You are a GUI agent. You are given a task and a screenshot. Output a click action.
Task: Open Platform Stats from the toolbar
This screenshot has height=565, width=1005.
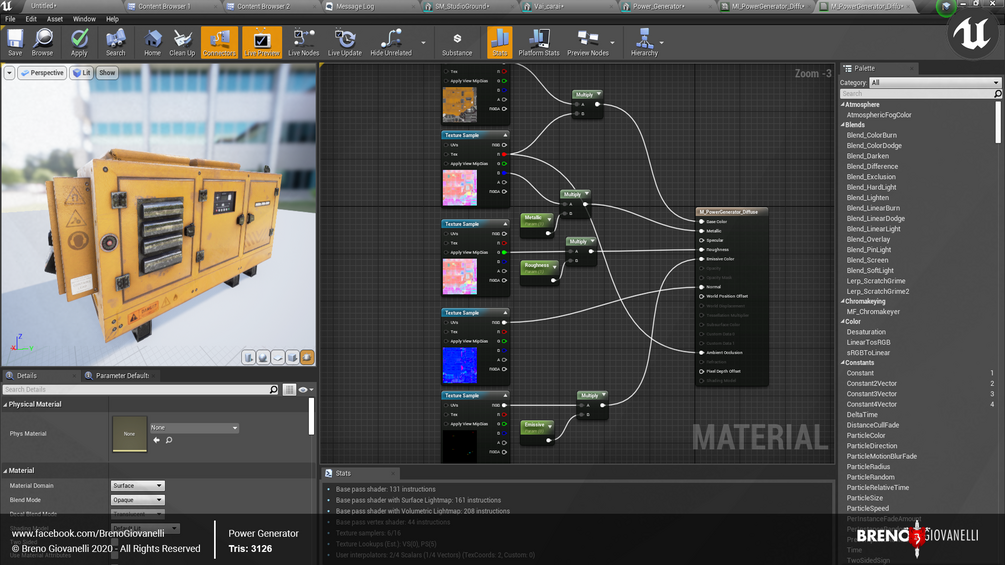tap(538, 42)
